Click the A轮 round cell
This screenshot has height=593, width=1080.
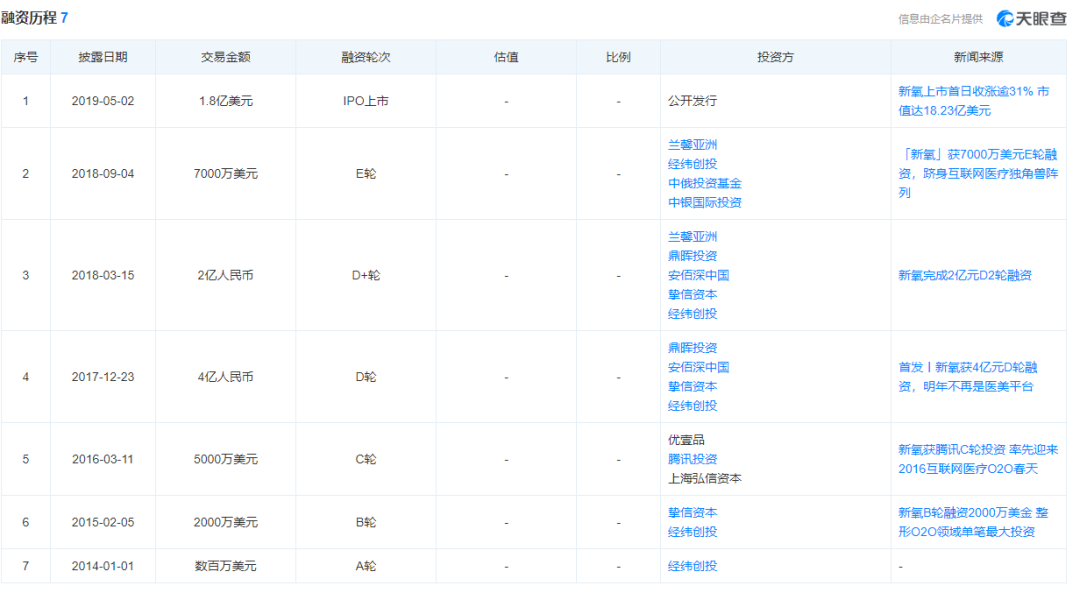point(366,565)
